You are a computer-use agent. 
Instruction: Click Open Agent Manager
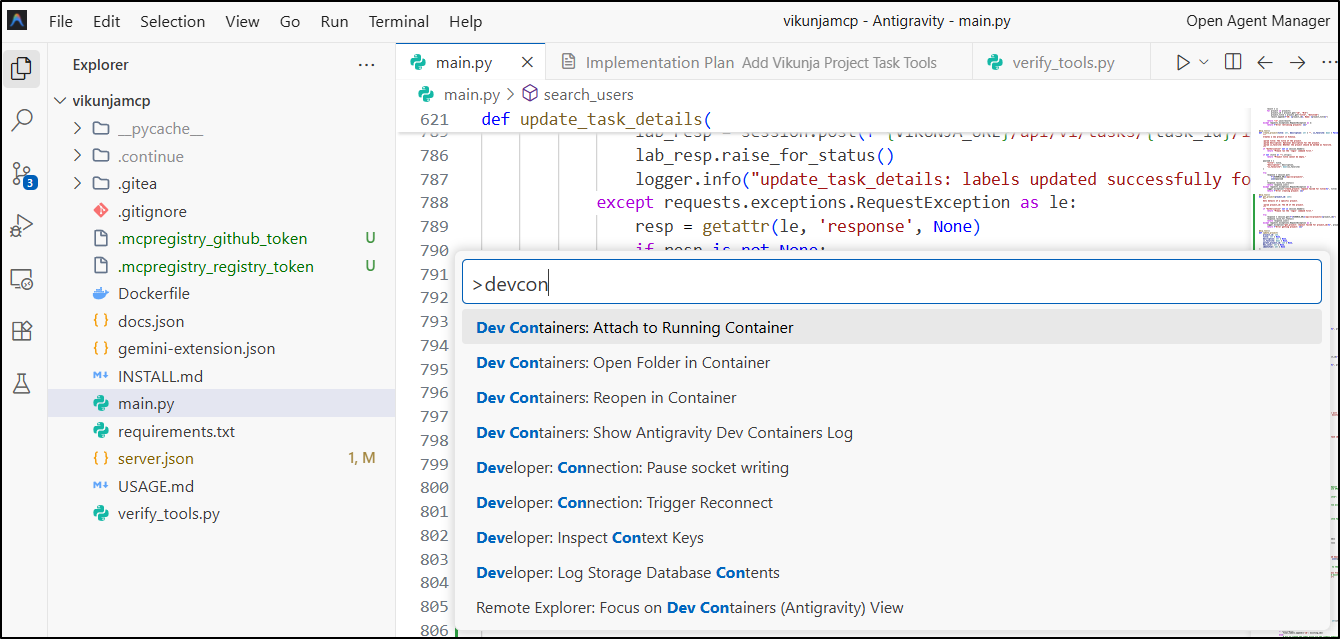coord(1257,21)
